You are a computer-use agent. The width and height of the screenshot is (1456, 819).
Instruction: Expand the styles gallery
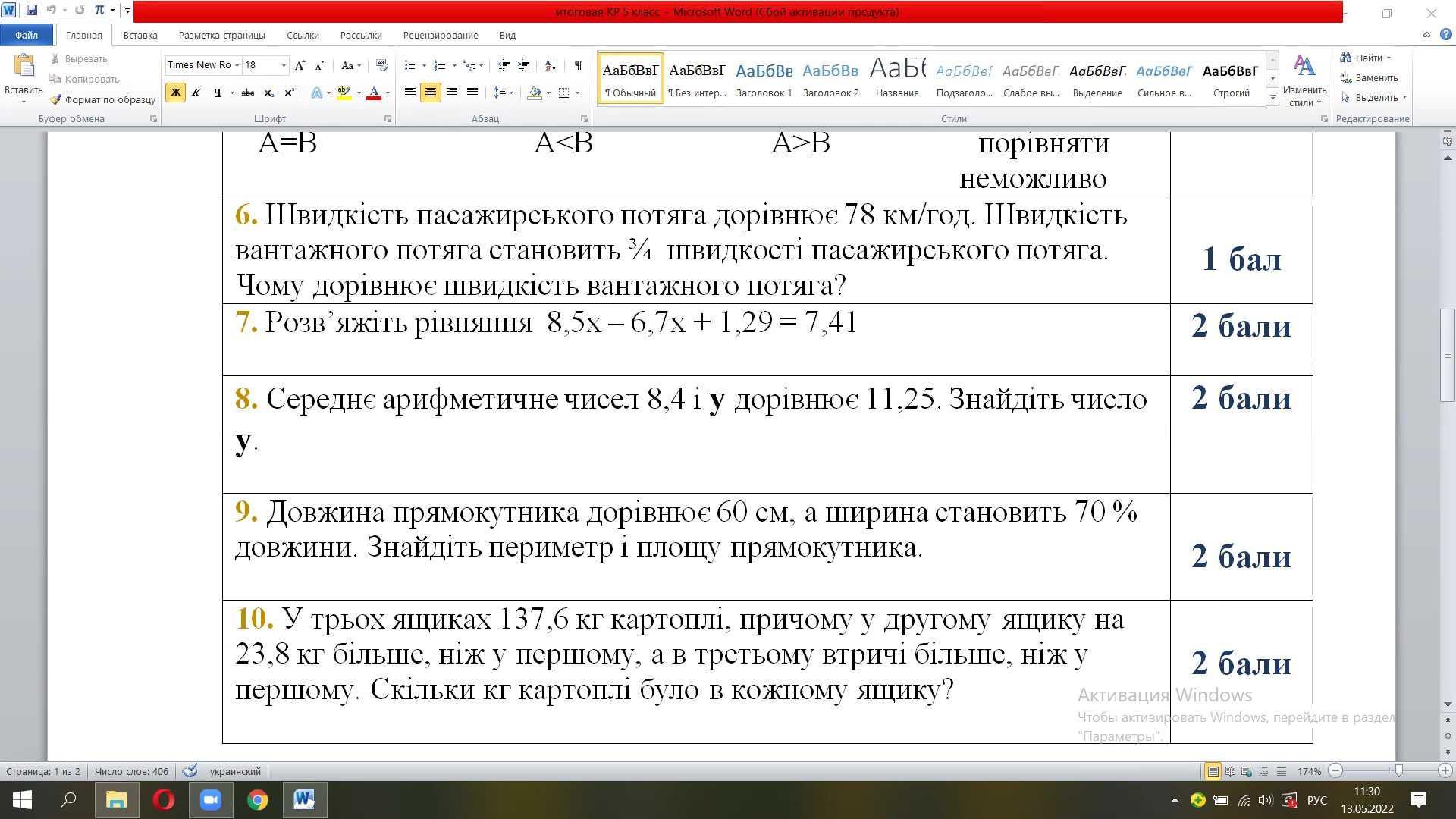click(1272, 99)
